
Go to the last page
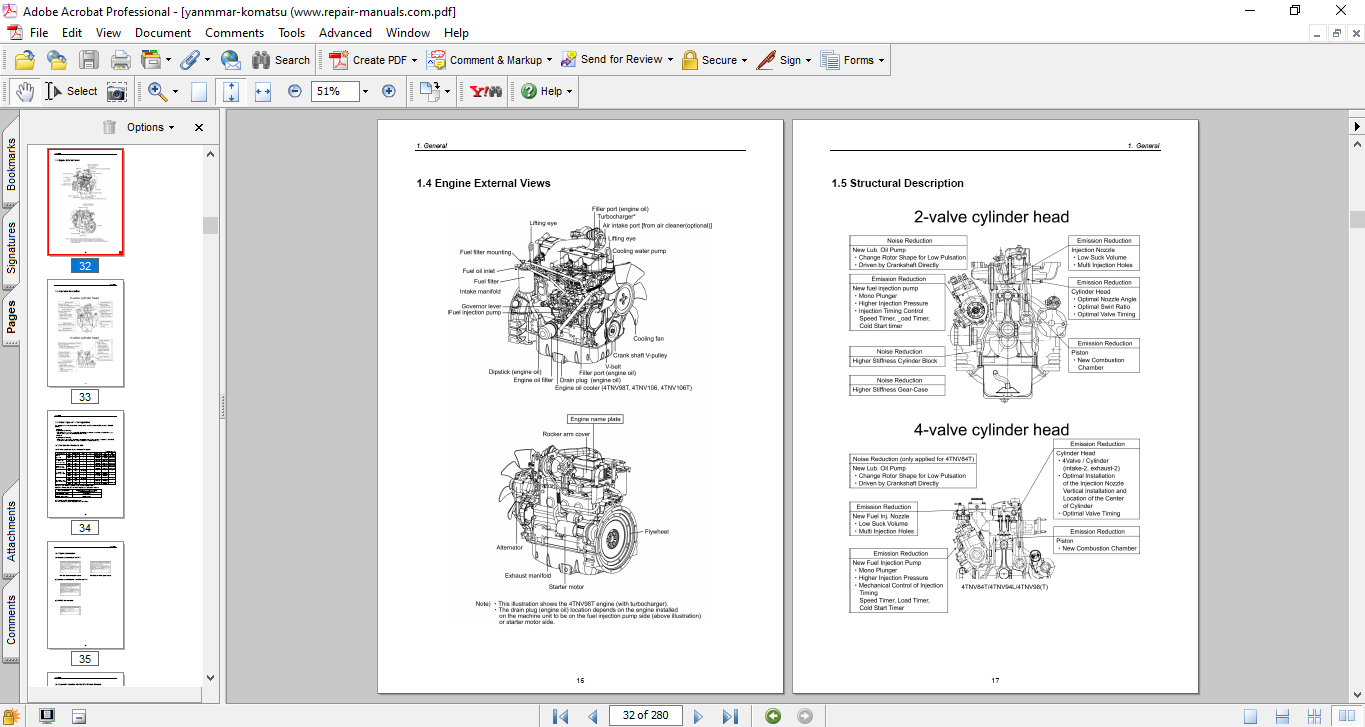pyautogui.click(x=730, y=715)
